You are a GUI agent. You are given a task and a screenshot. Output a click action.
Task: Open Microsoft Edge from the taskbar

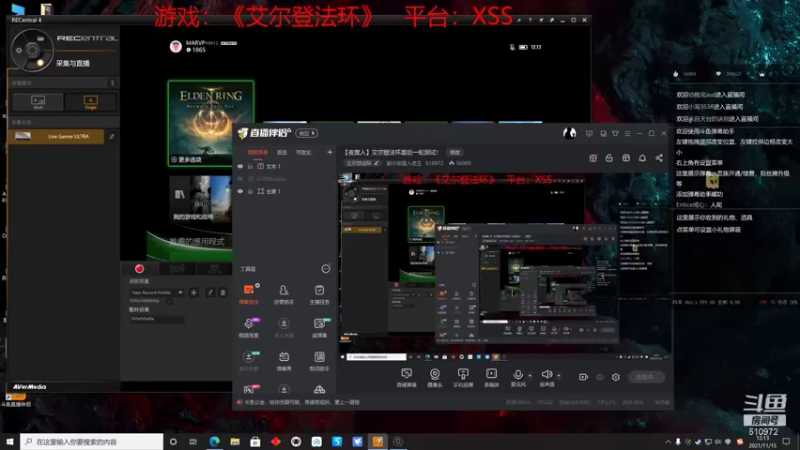click(214, 442)
